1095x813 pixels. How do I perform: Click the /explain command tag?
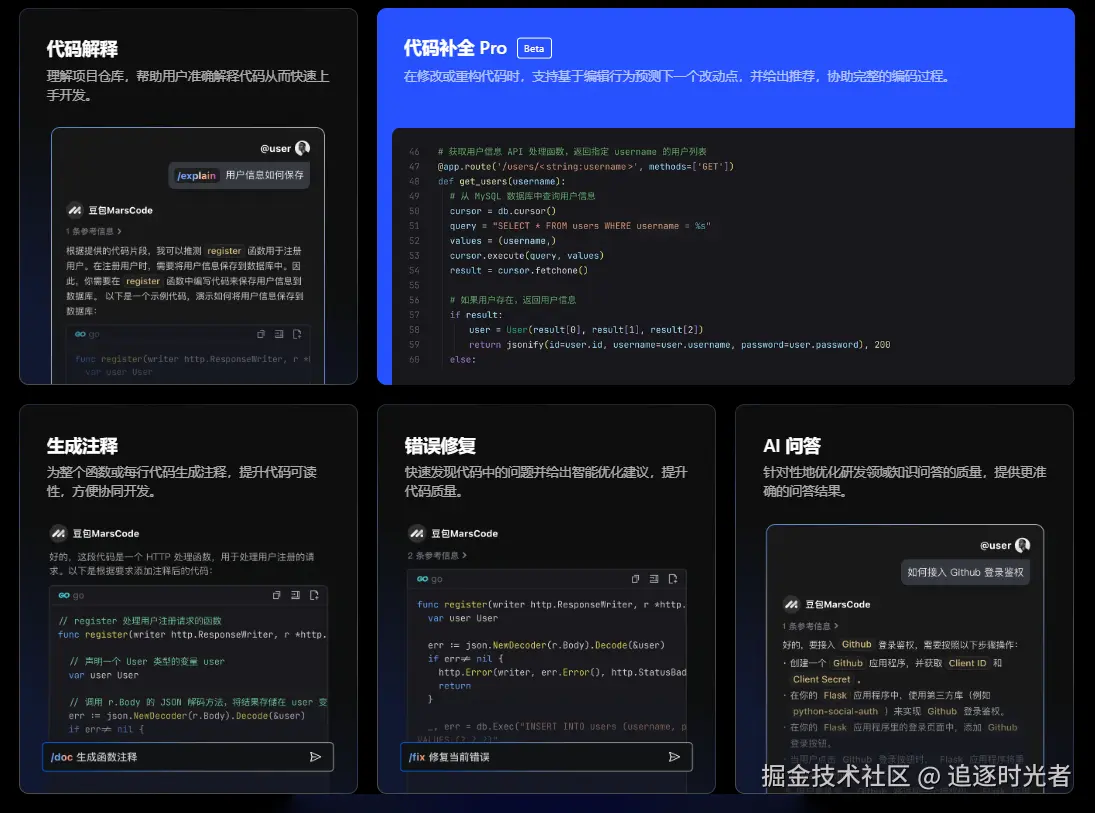coord(196,175)
